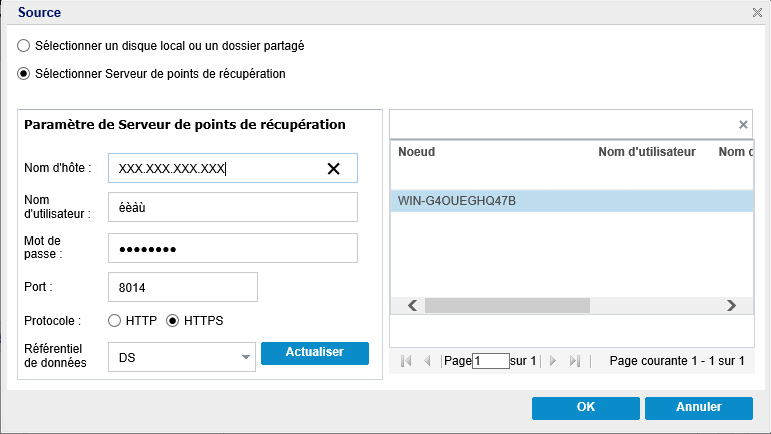Go to next page arrow

[553, 361]
